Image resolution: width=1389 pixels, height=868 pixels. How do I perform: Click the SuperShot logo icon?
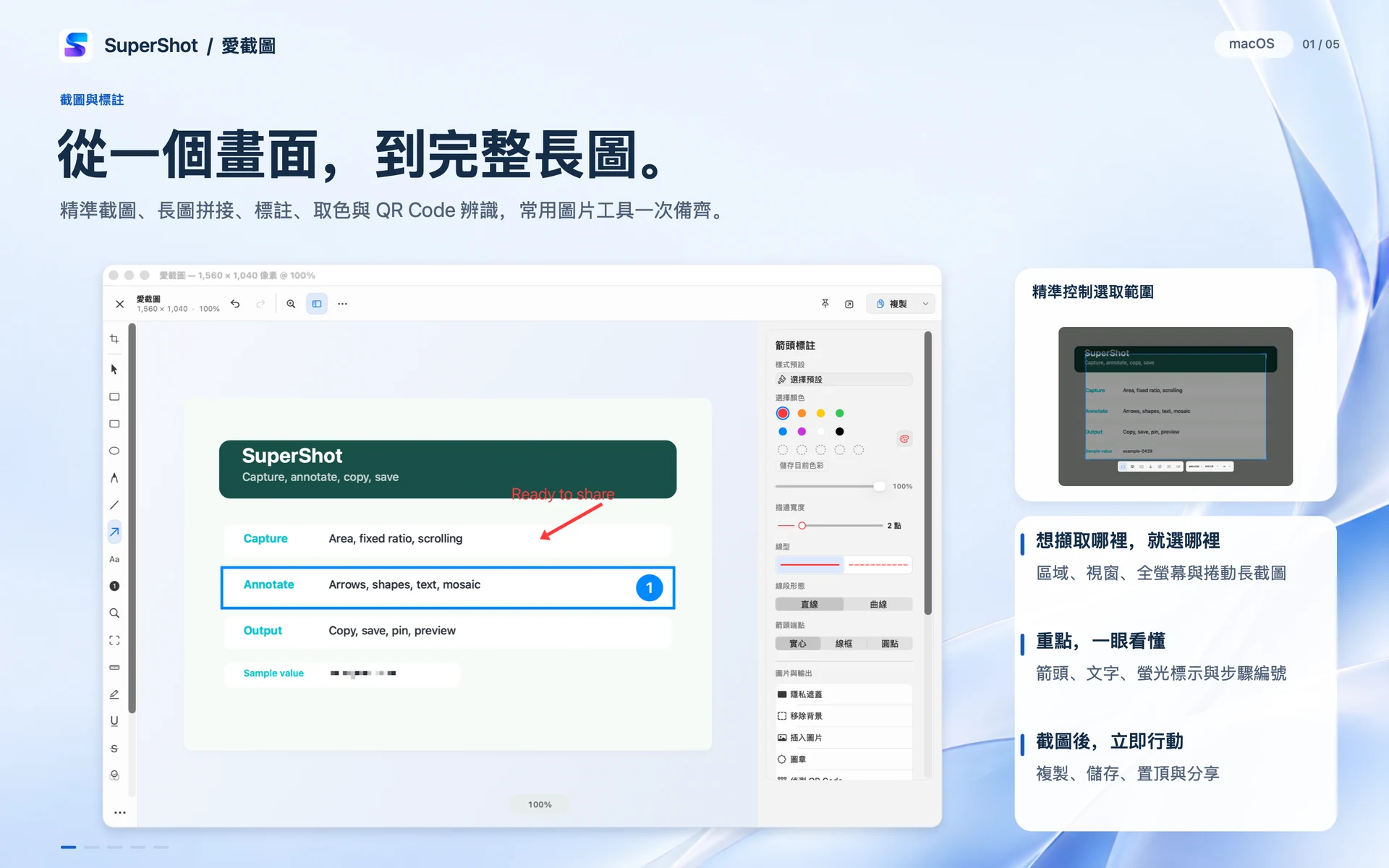76,46
